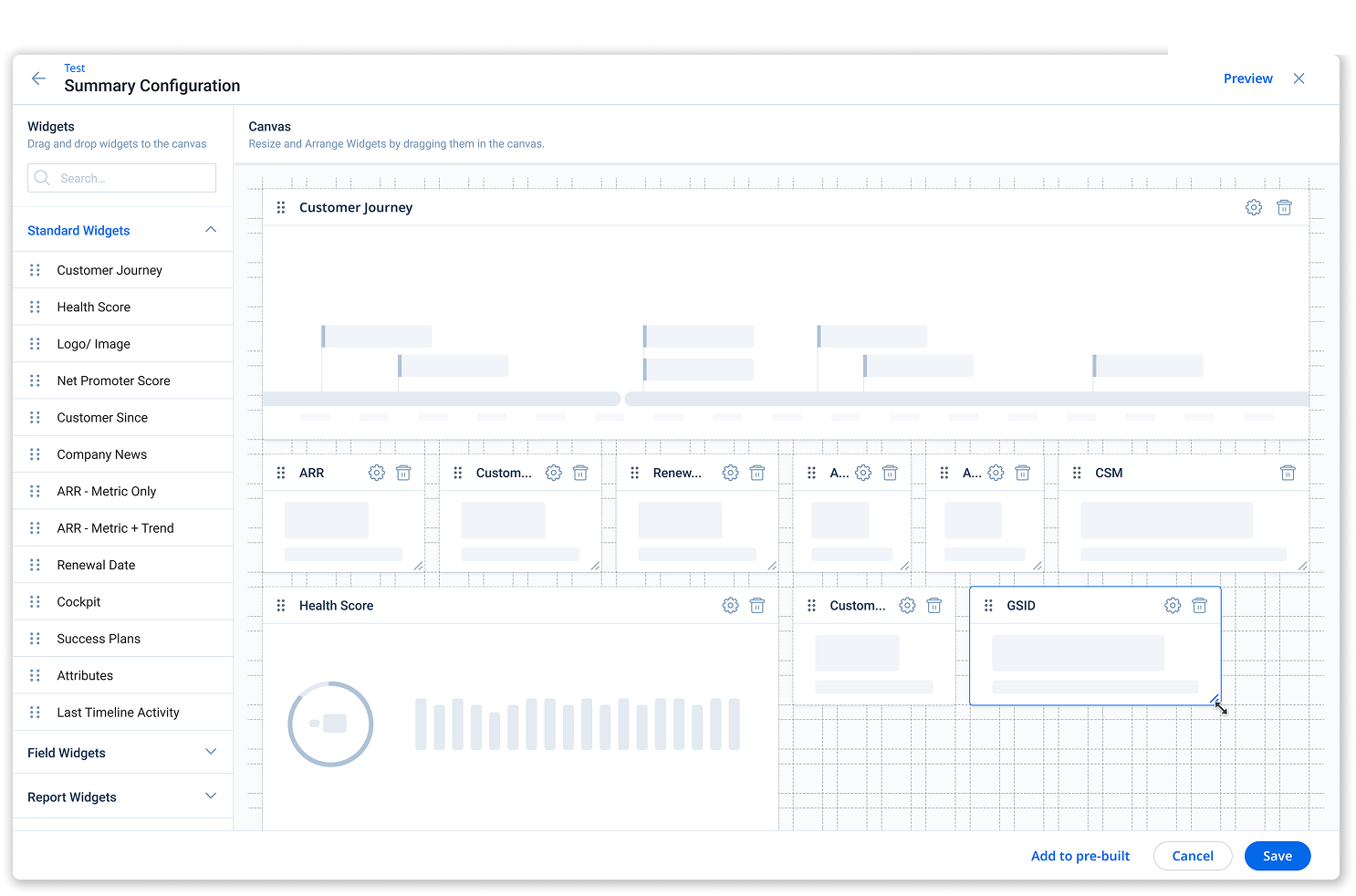Grab the ARR canvas widget drag handle
Viewport: 1356px width, 896px height.
click(281, 473)
